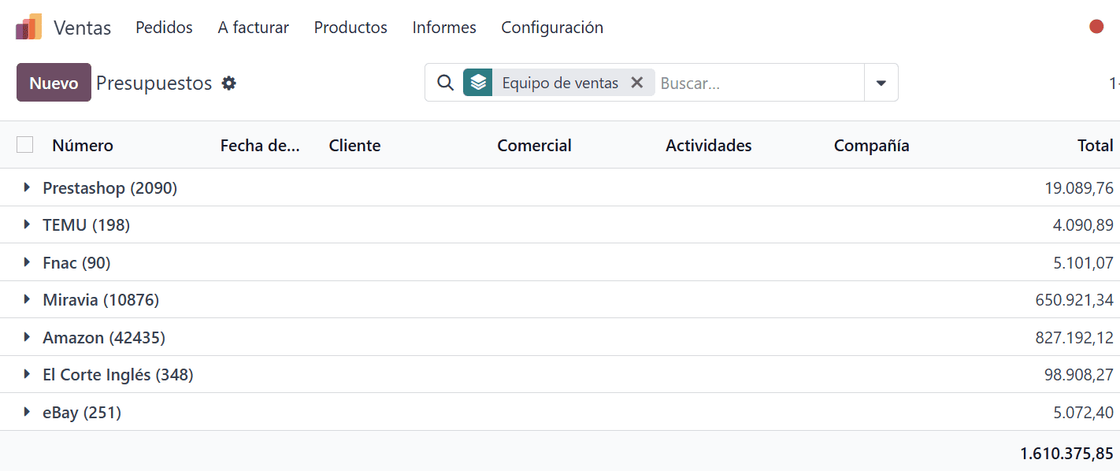This screenshot has width=1120, height=471.
Task: Toggle the select-all checkbox in header
Action: pos(25,145)
